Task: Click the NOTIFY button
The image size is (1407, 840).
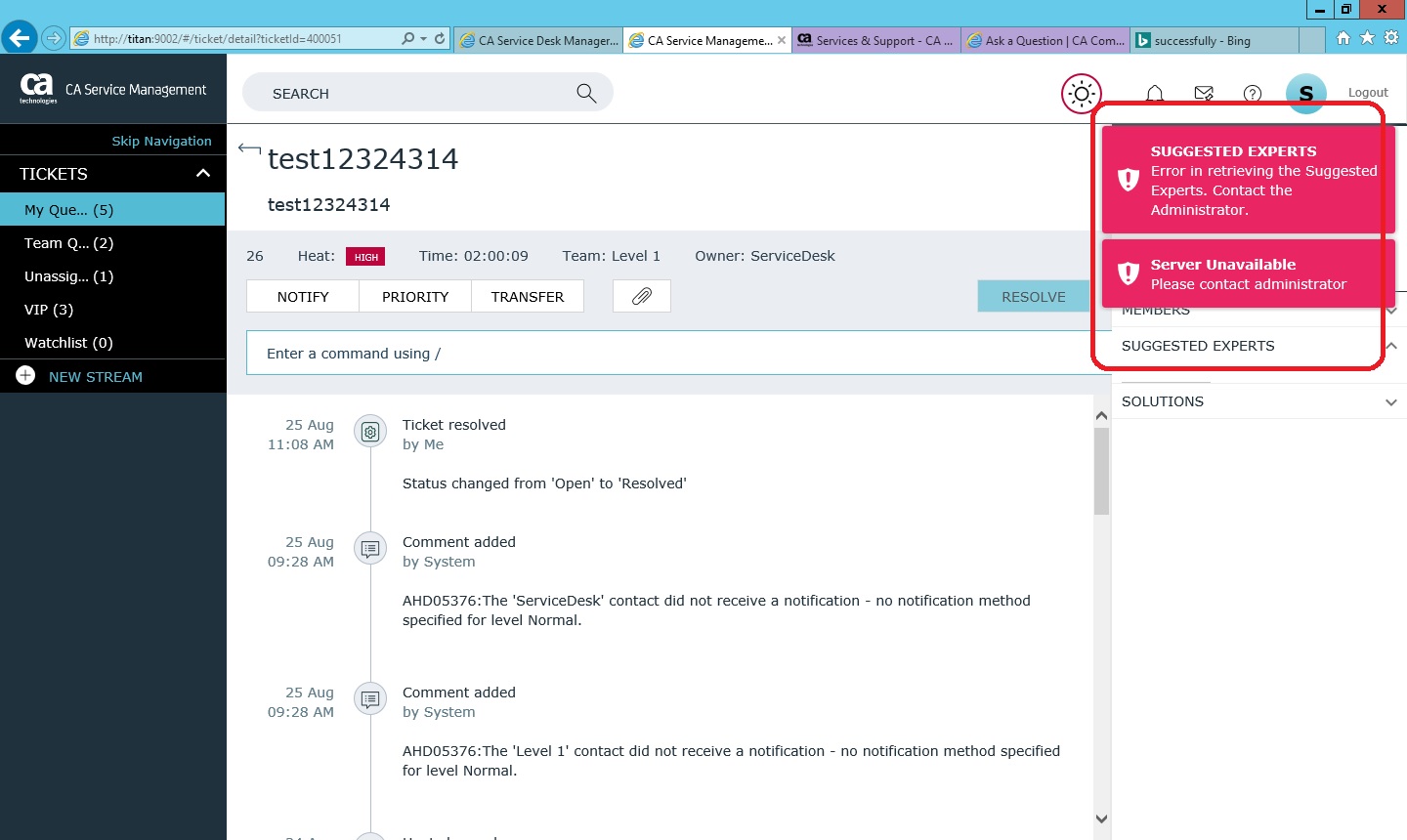Action: [303, 296]
